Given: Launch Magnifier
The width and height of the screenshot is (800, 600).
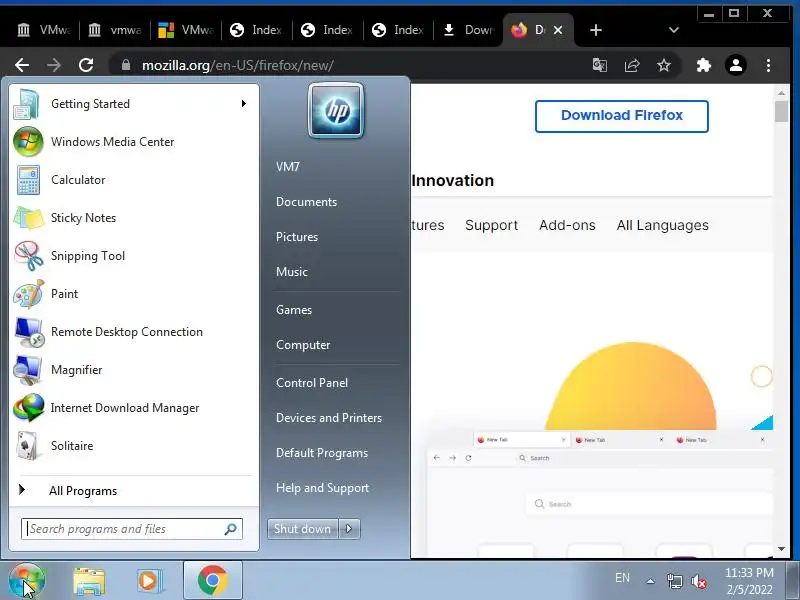Looking at the screenshot, I should tap(133, 370).
